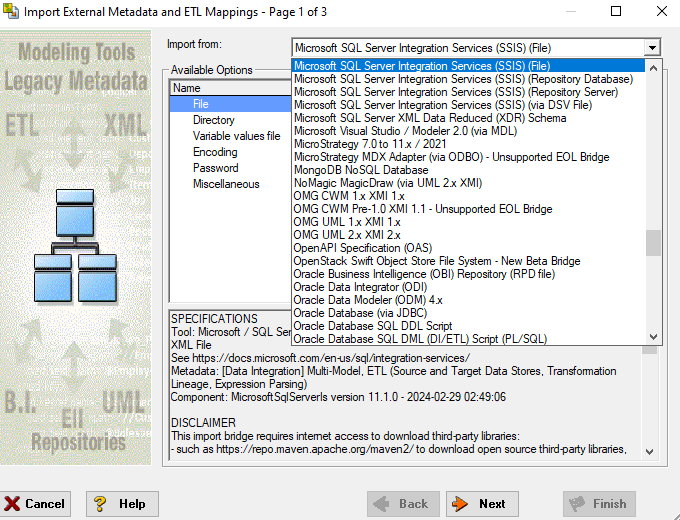
Task: Go to the next wizard page
Action: click(482, 504)
